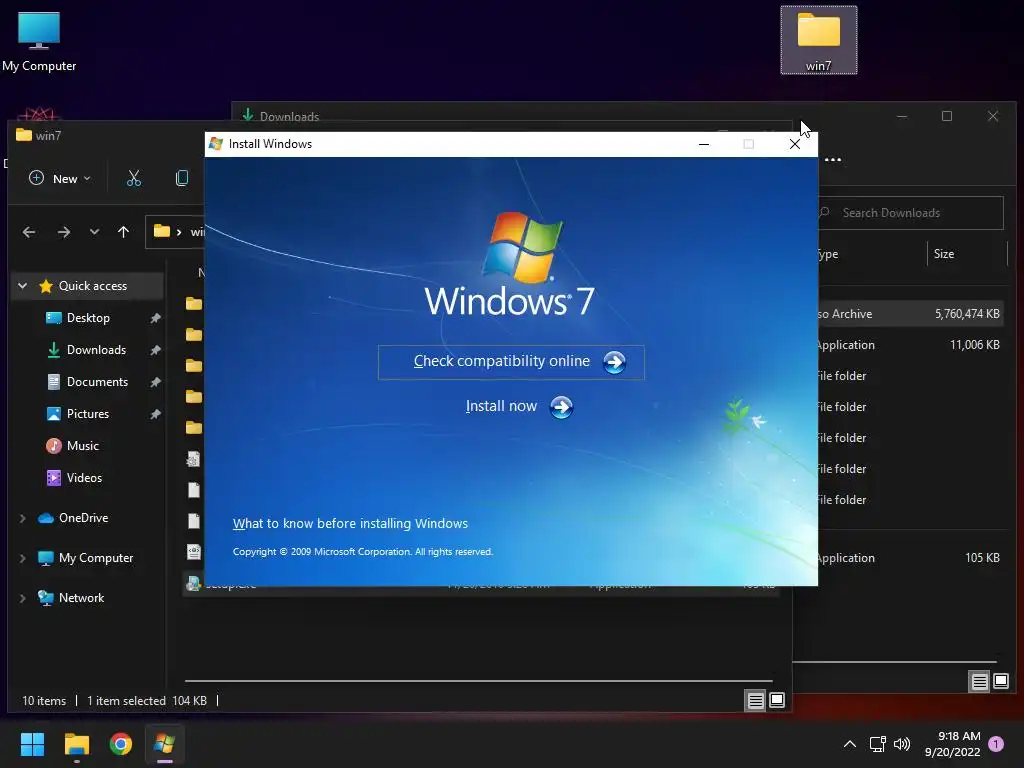Click the Install now link text

click(x=501, y=406)
